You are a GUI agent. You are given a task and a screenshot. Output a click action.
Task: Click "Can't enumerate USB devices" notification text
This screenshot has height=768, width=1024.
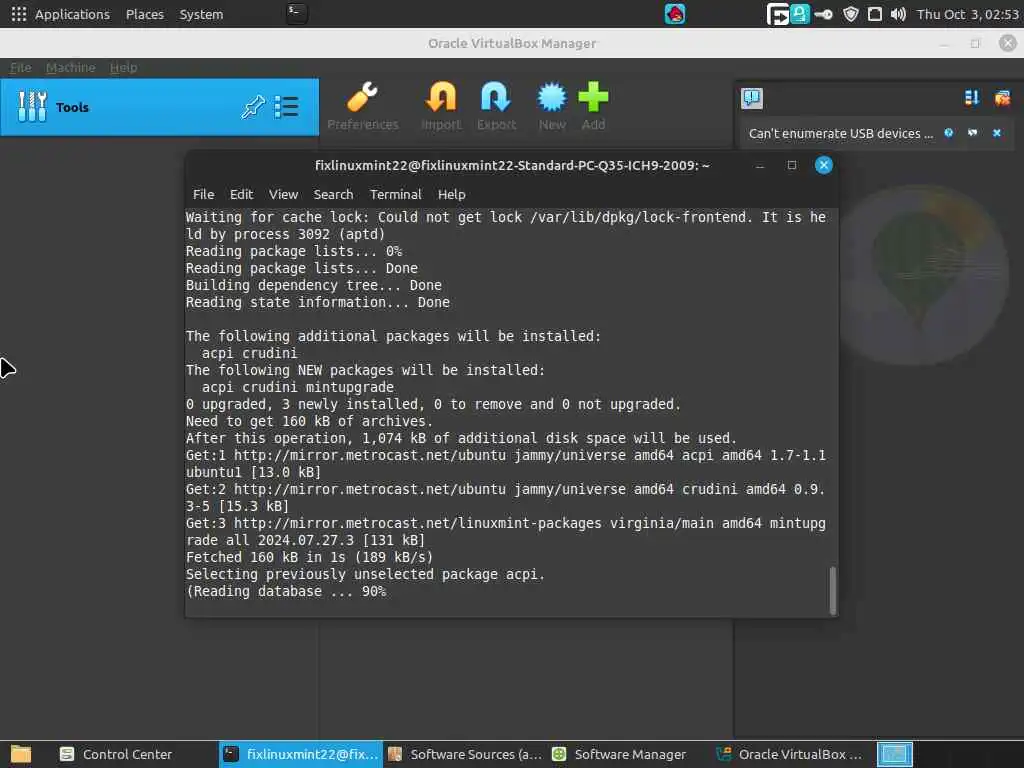point(840,133)
